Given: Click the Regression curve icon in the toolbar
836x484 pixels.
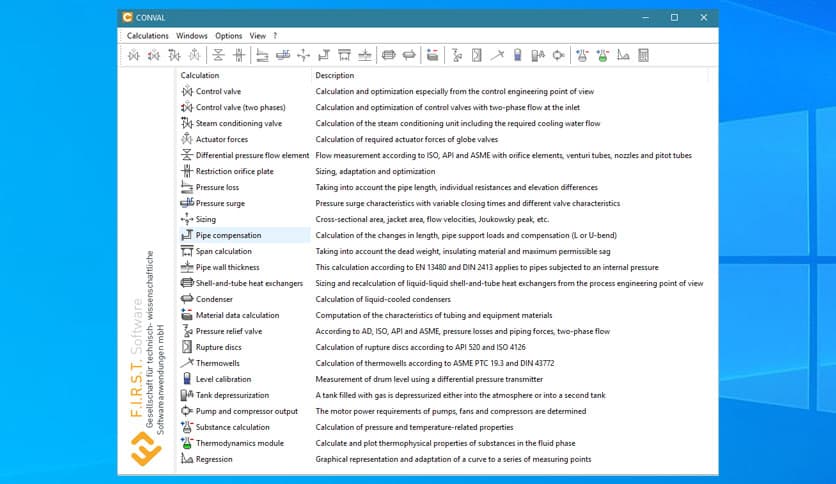Looking at the screenshot, I should coord(623,55).
